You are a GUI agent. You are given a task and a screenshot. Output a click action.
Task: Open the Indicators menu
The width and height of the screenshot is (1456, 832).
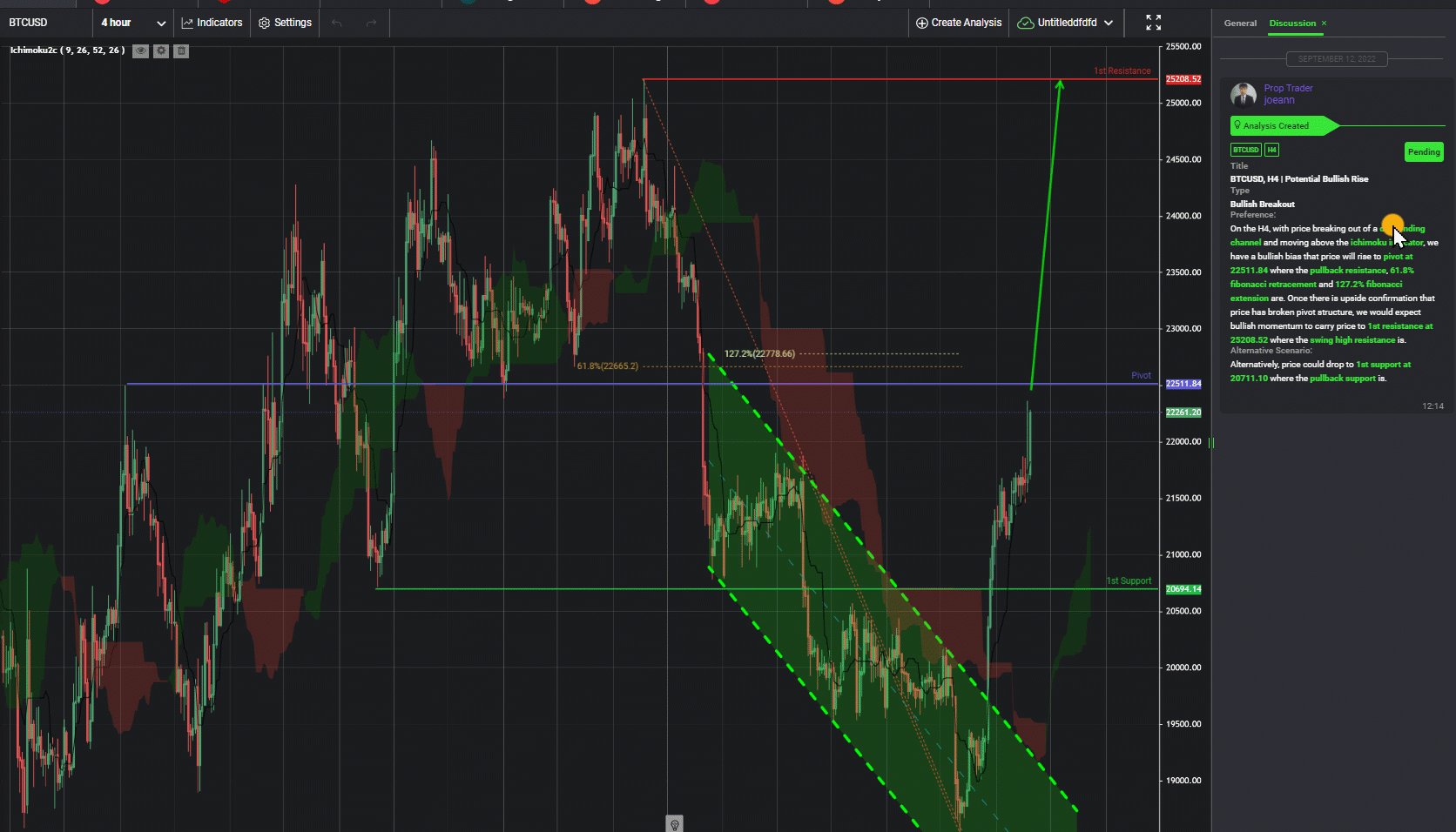click(x=212, y=23)
